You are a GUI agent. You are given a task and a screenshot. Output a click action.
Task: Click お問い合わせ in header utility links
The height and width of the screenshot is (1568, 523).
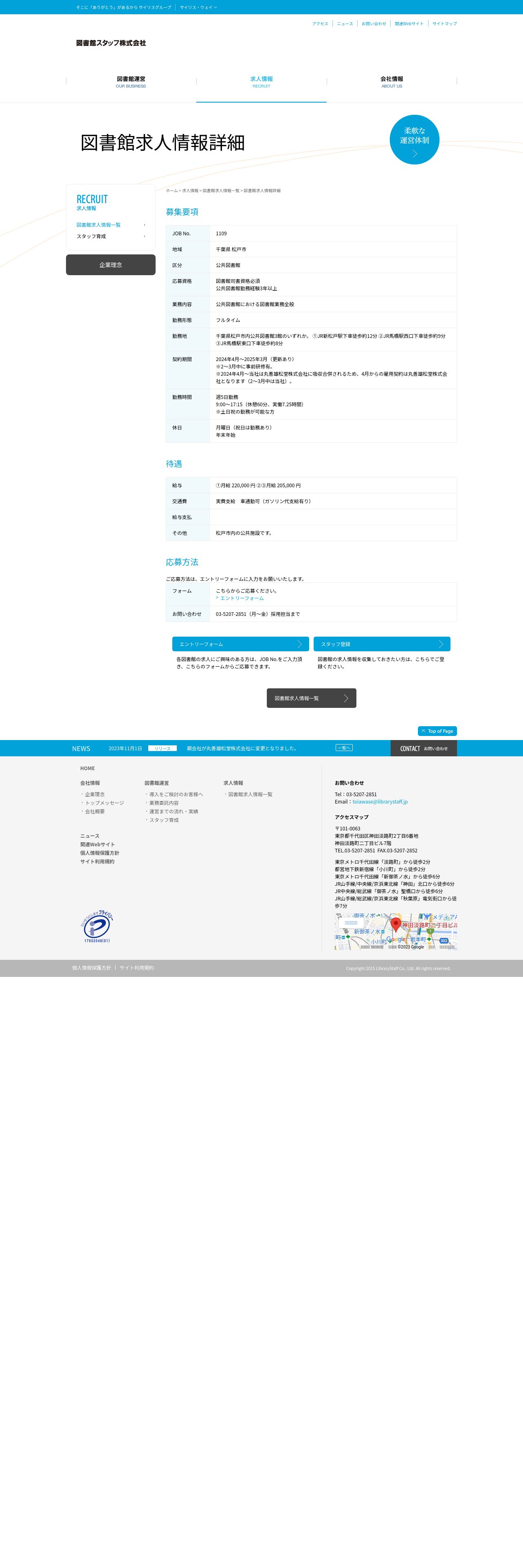point(374,24)
